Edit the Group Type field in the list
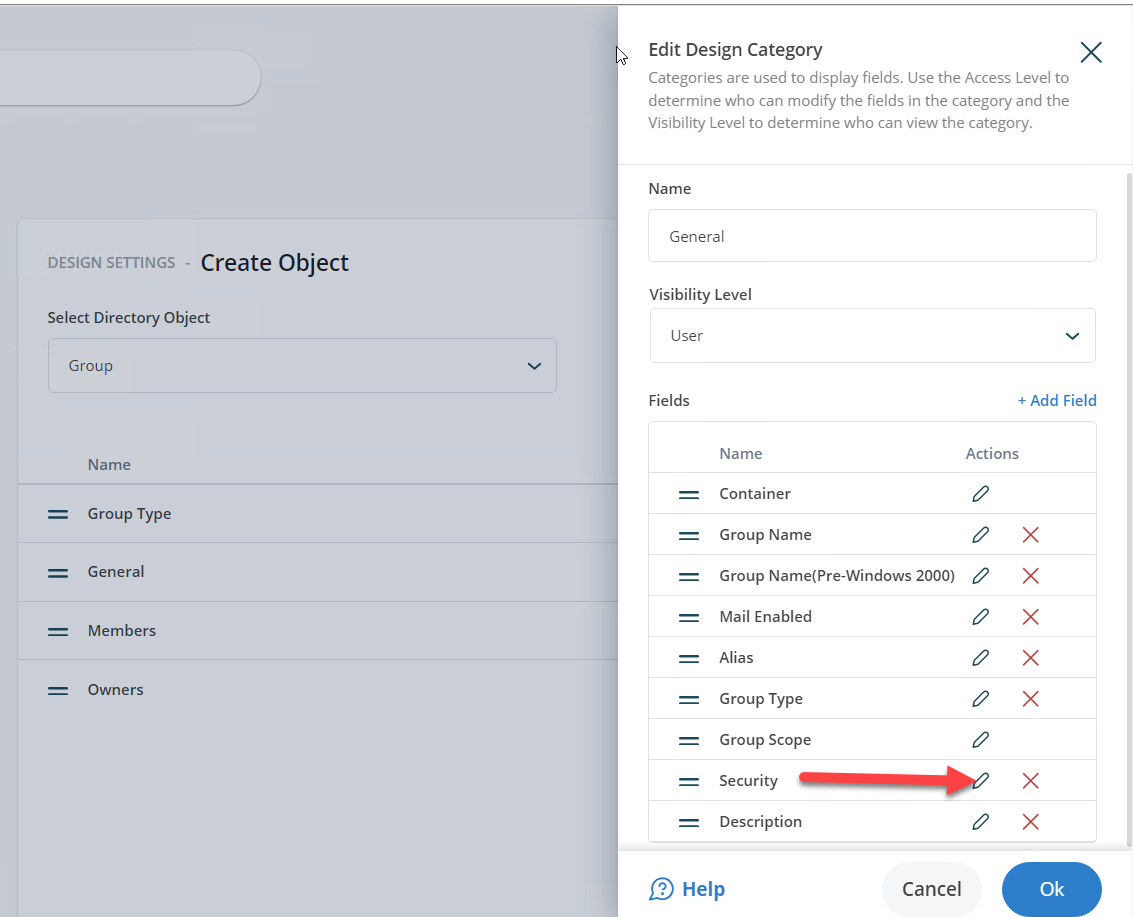The image size is (1133, 917). point(980,698)
